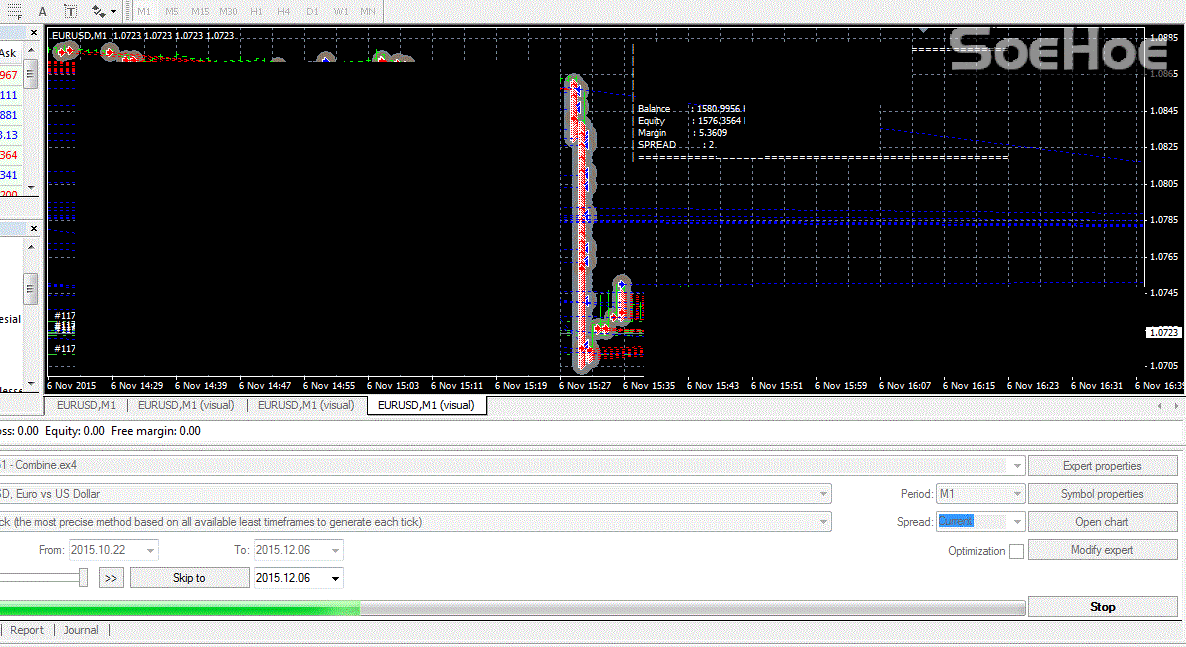Close the Navigator panel
The height and width of the screenshot is (647, 1186).
tap(33, 229)
